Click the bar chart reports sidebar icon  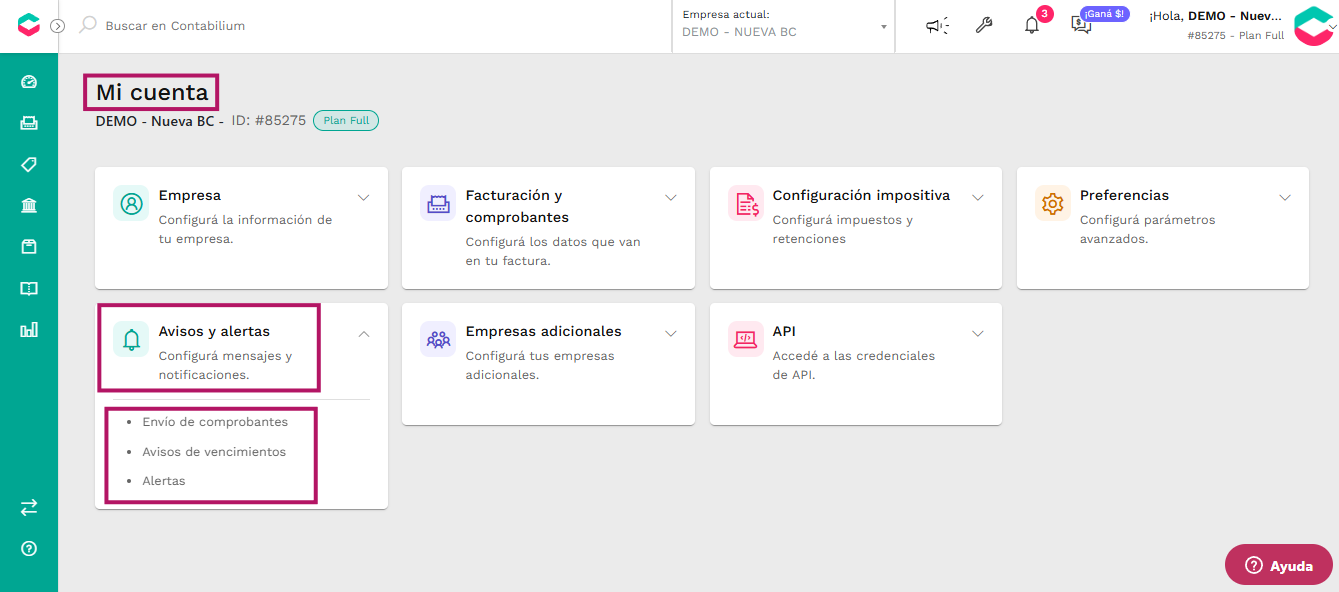(x=29, y=329)
